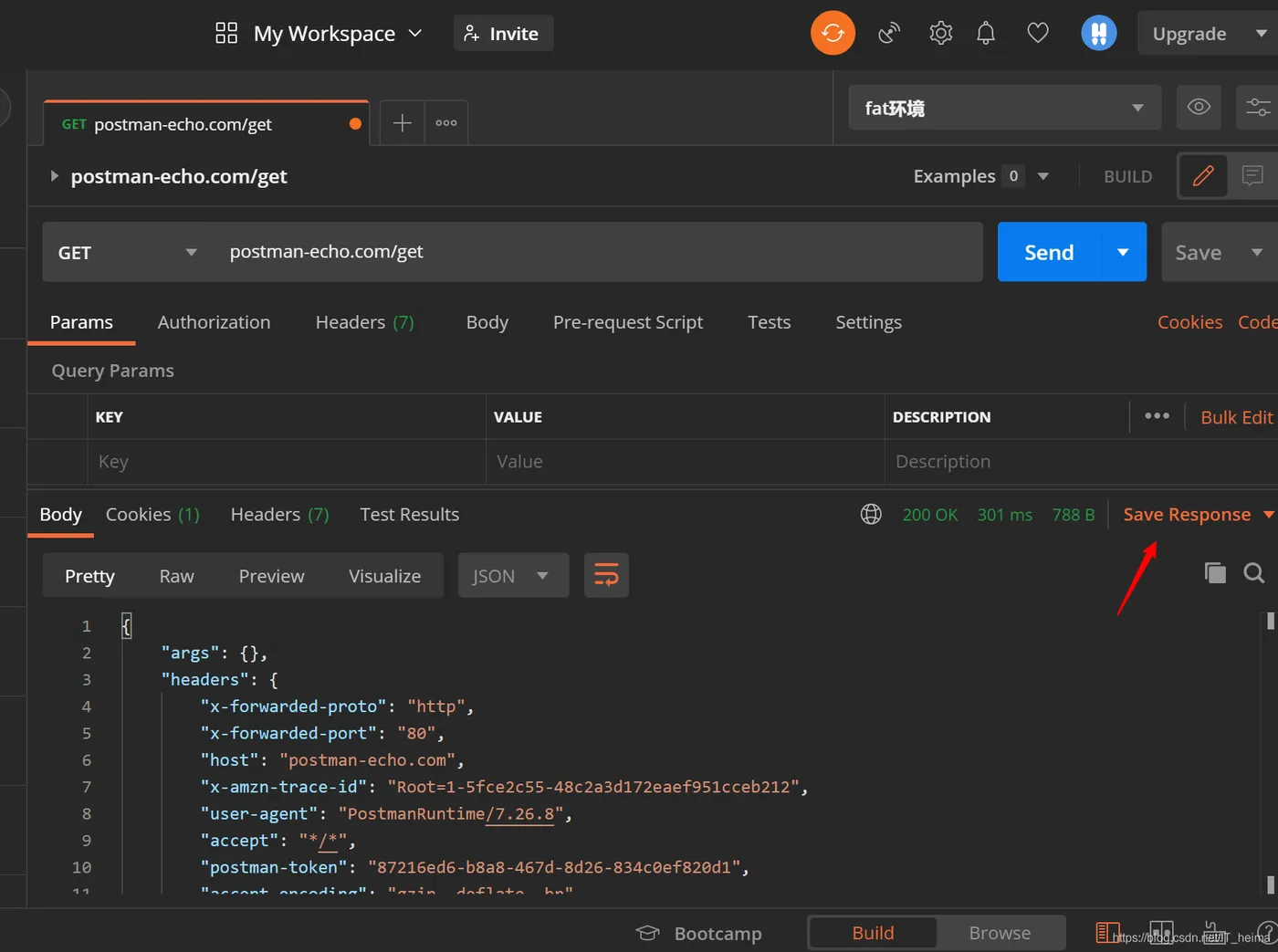Click the environment quick look eye icon
The image size is (1278, 952).
1199,108
